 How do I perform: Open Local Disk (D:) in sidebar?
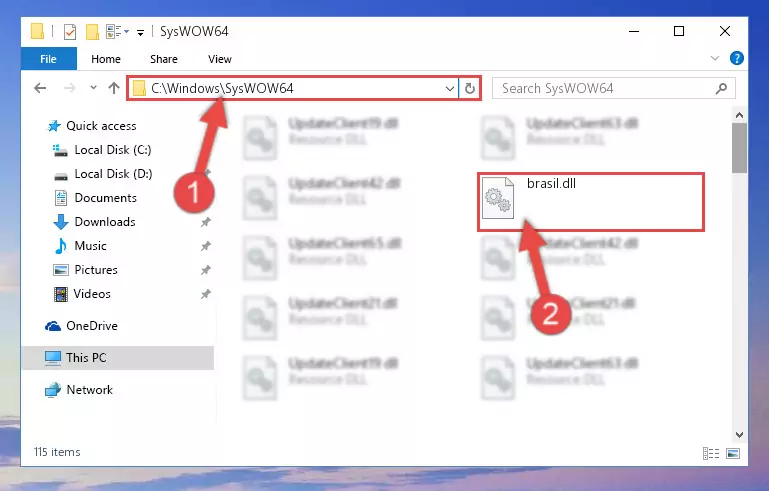point(113,174)
